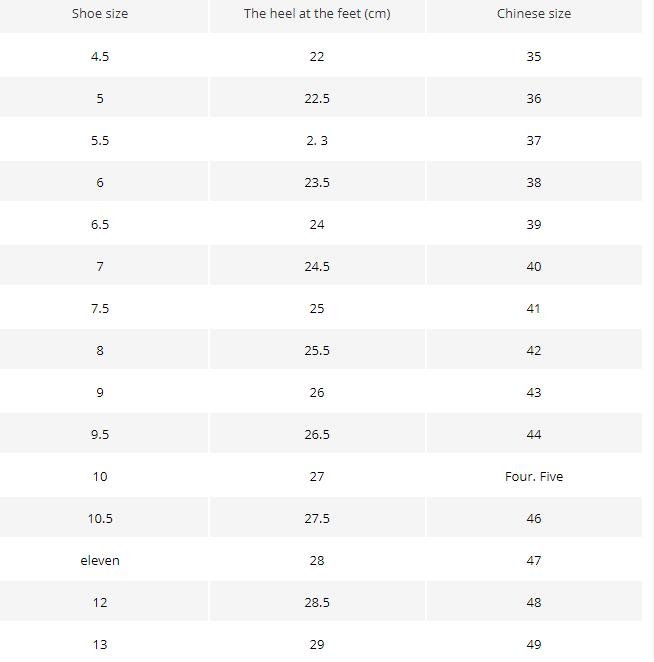654x662 pixels.
Task: Select the '2. 3' heel length cell
Action: click(317, 141)
